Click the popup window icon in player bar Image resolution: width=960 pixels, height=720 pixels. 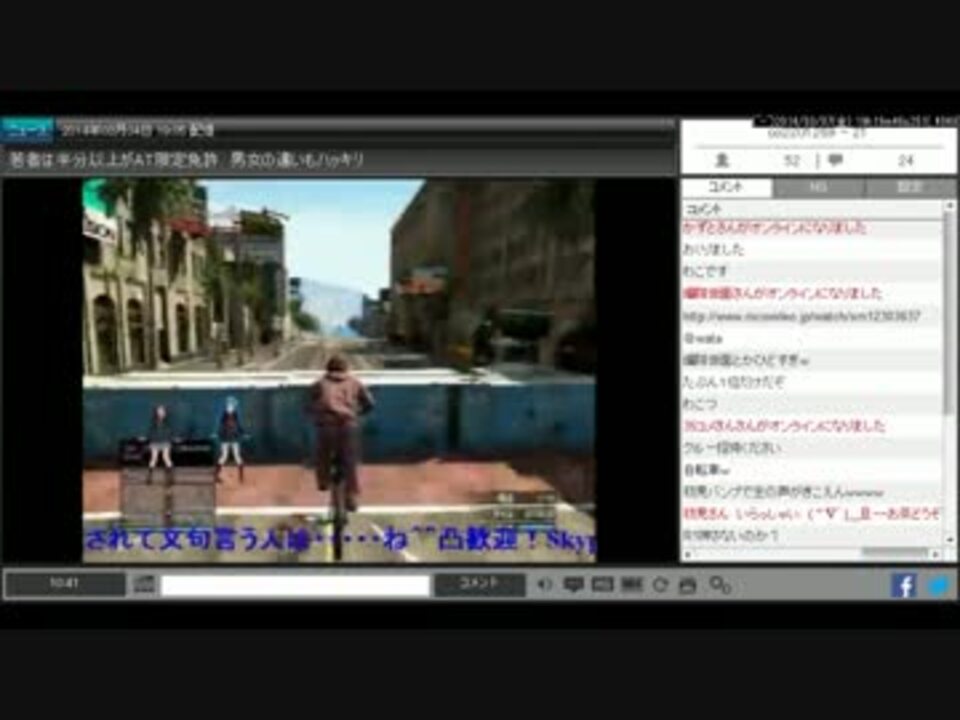click(688, 585)
